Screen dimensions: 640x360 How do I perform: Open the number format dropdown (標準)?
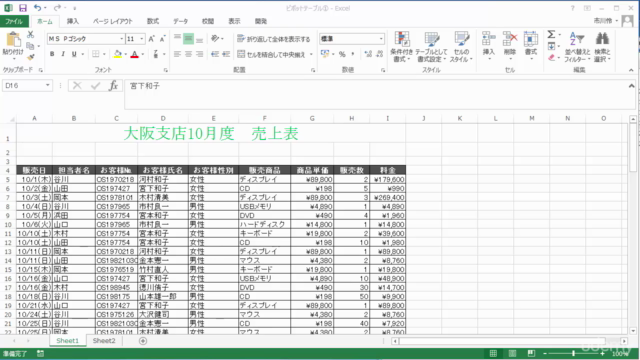[381, 39]
